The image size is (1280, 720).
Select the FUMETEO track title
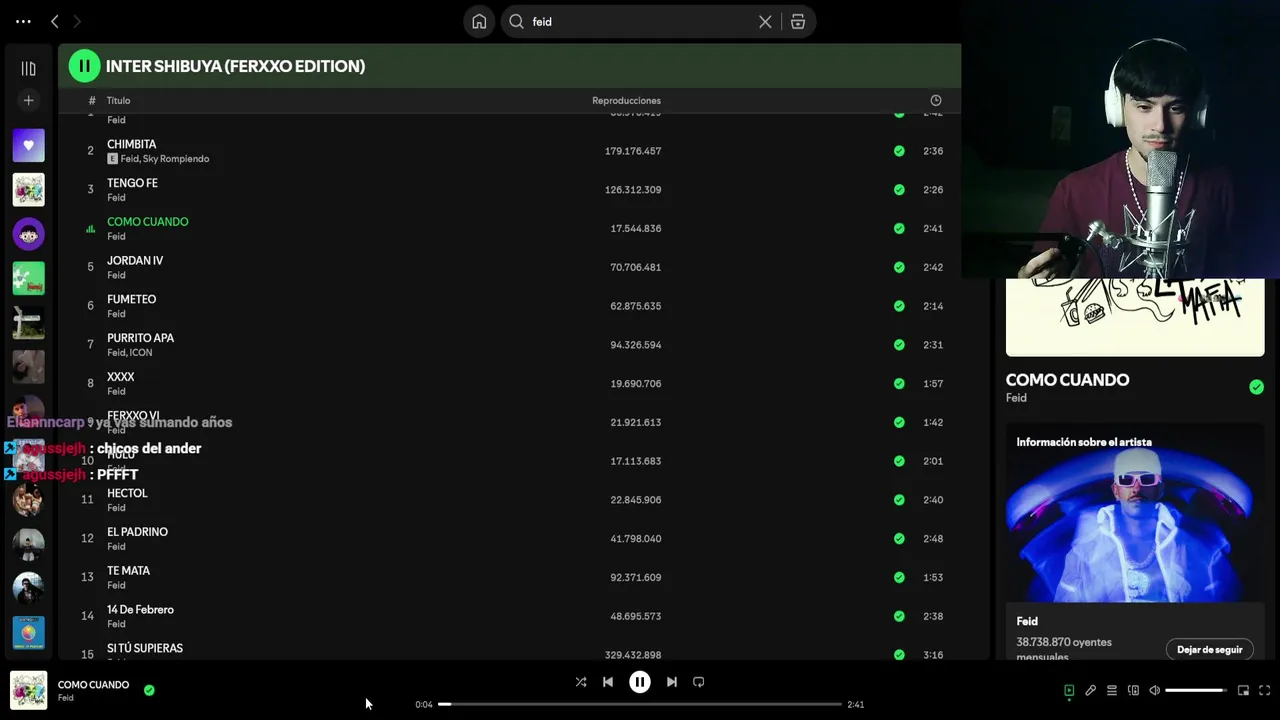click(x=131, y=300)
